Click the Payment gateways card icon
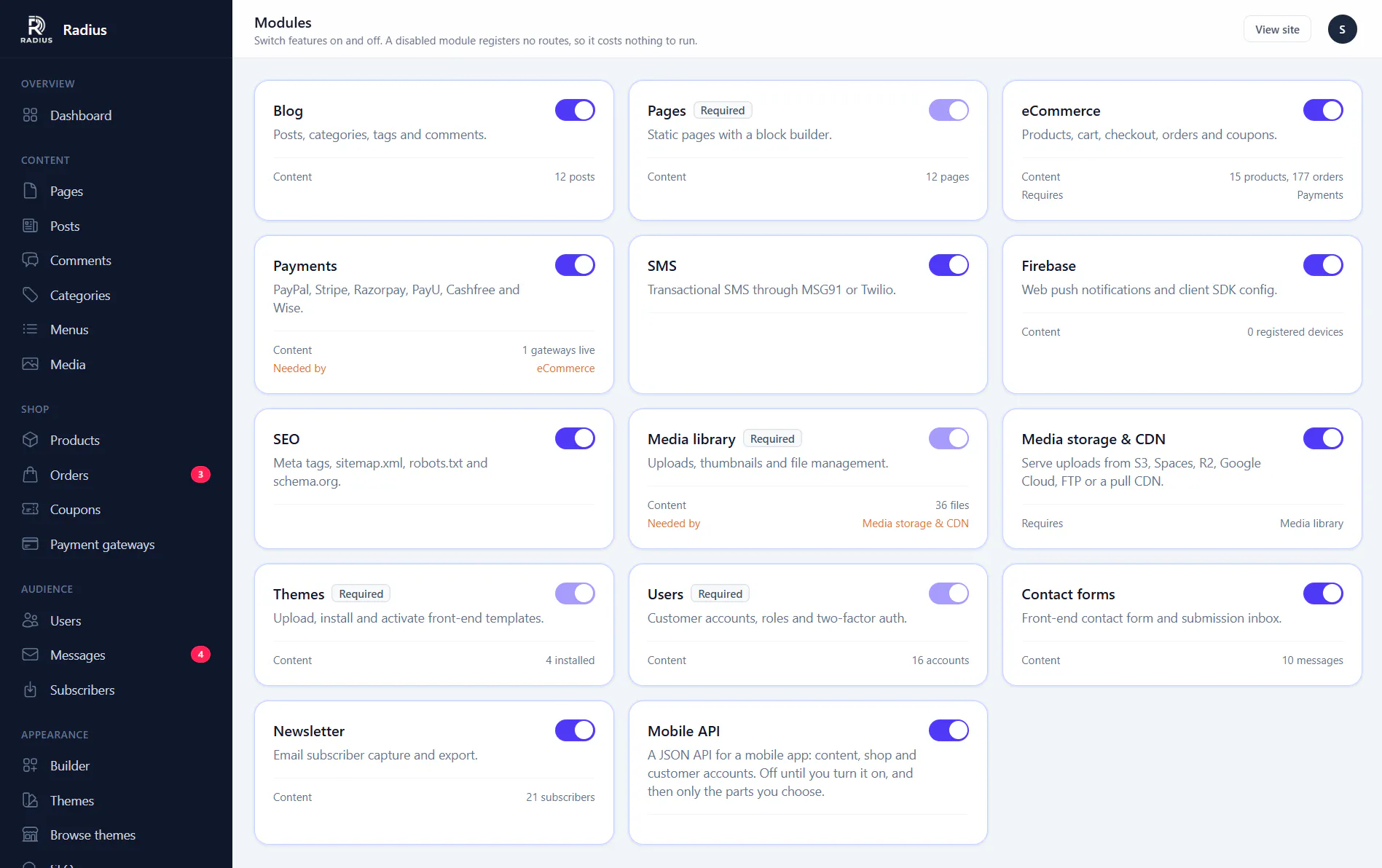The height and width of the screenshot is (868, 1382). (x=30, y=544)
